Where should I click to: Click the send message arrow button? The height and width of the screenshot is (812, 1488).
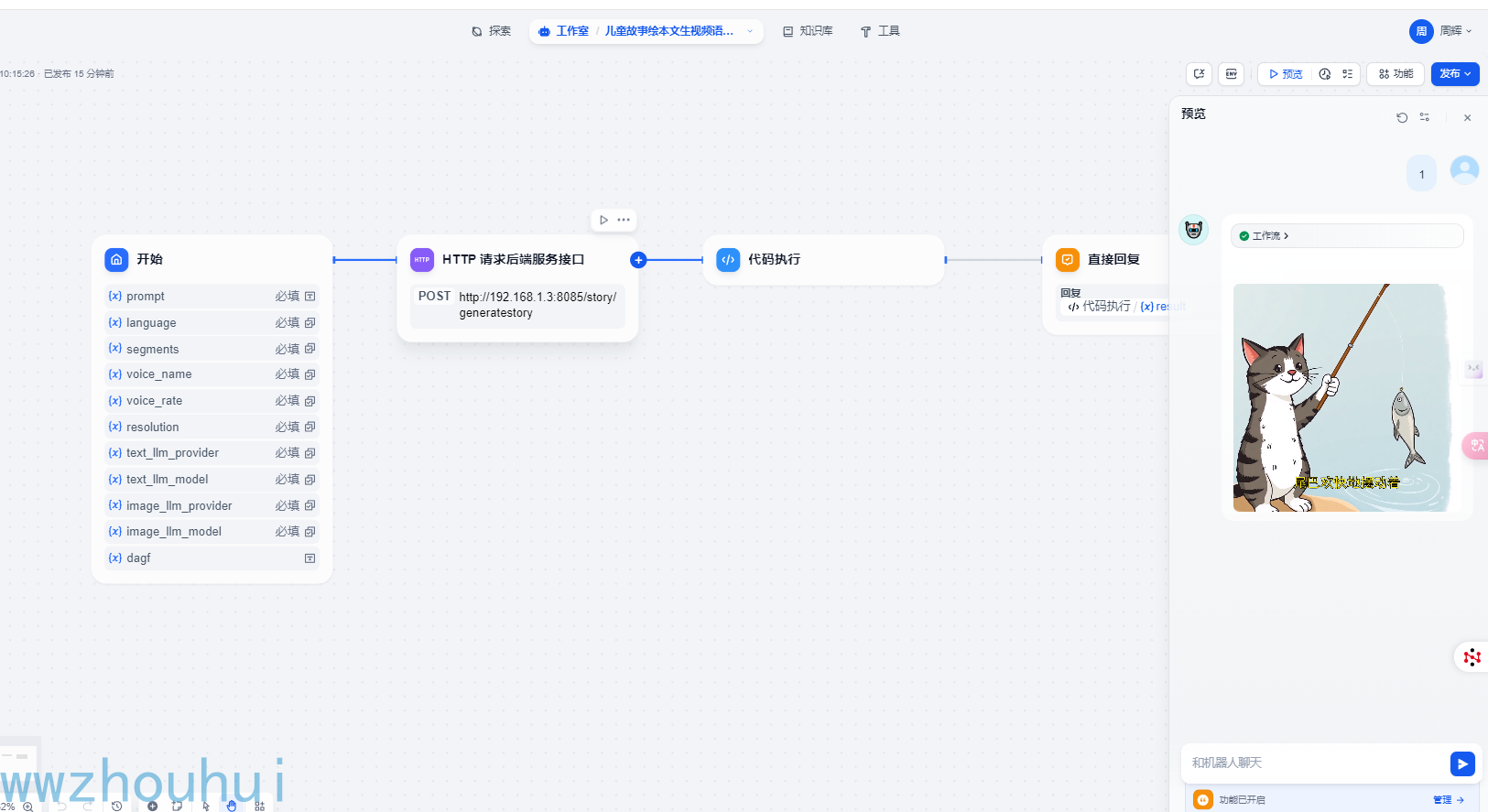(x=1462, y=763)
